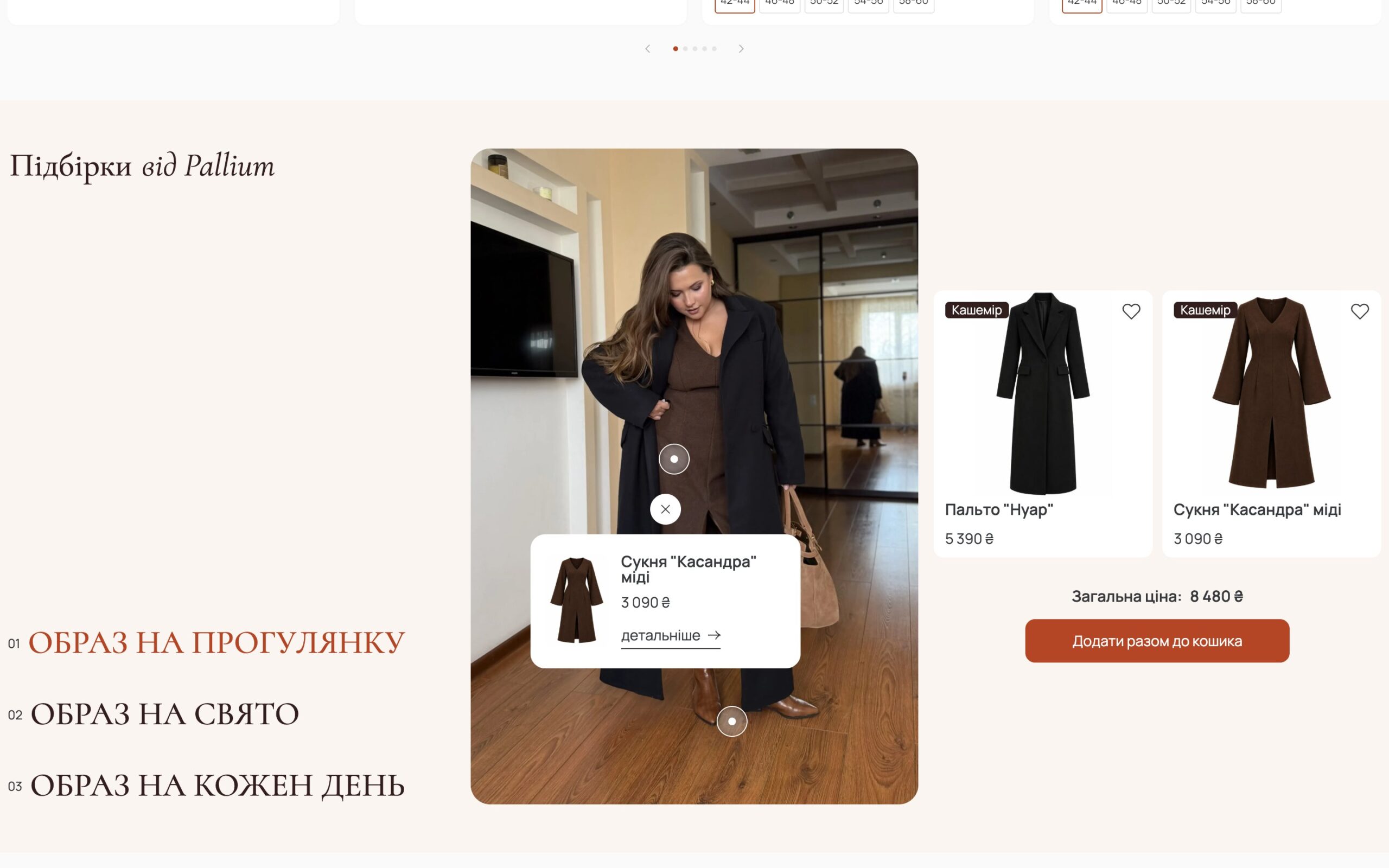Open the Пальто "Нуар" product name link
The height and width of the screenshot is (868, 1389).
click(x=999, y=510)
